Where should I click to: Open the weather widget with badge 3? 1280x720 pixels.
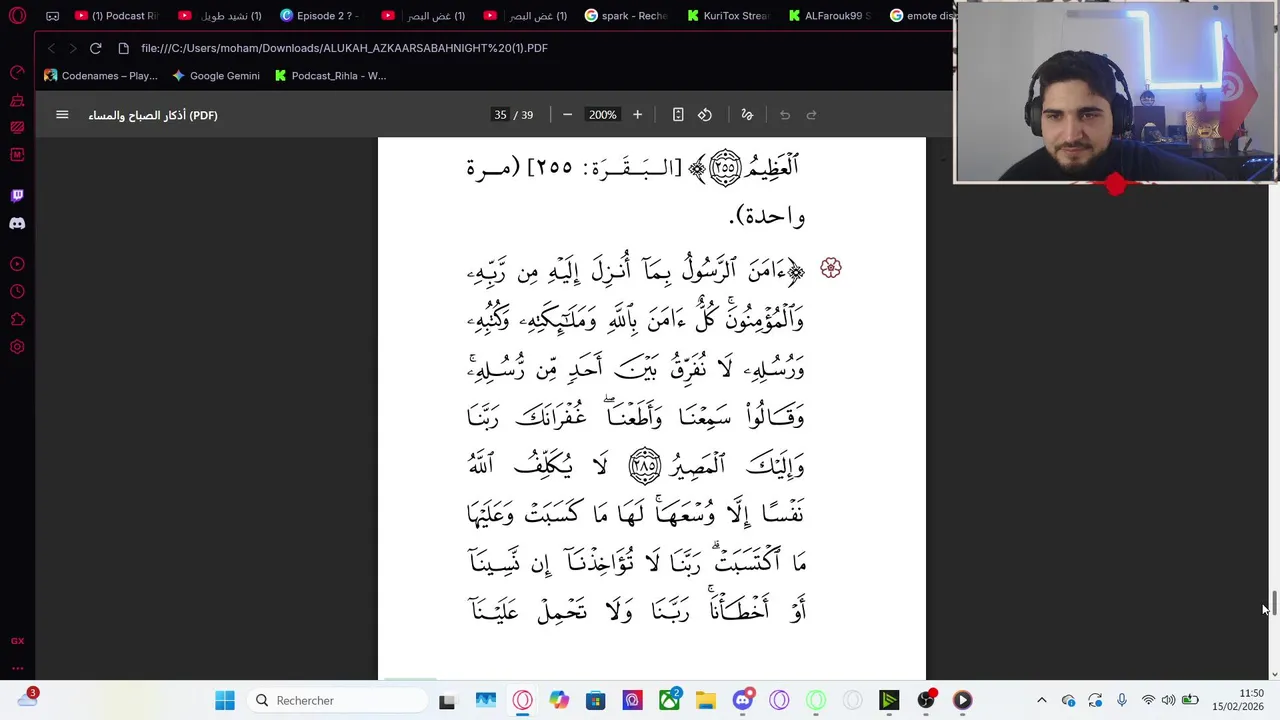pyautogui.click(x=27, y=699)
